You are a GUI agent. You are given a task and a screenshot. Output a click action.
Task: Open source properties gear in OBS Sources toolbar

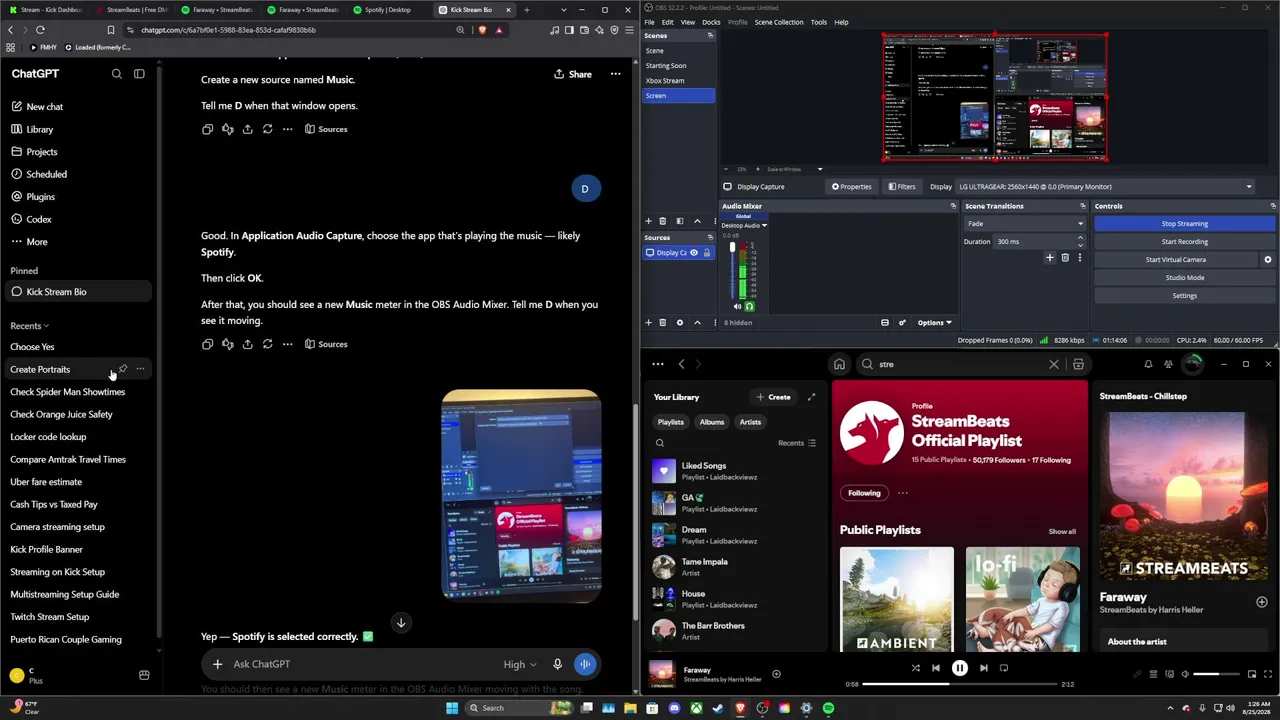point(680,323)
